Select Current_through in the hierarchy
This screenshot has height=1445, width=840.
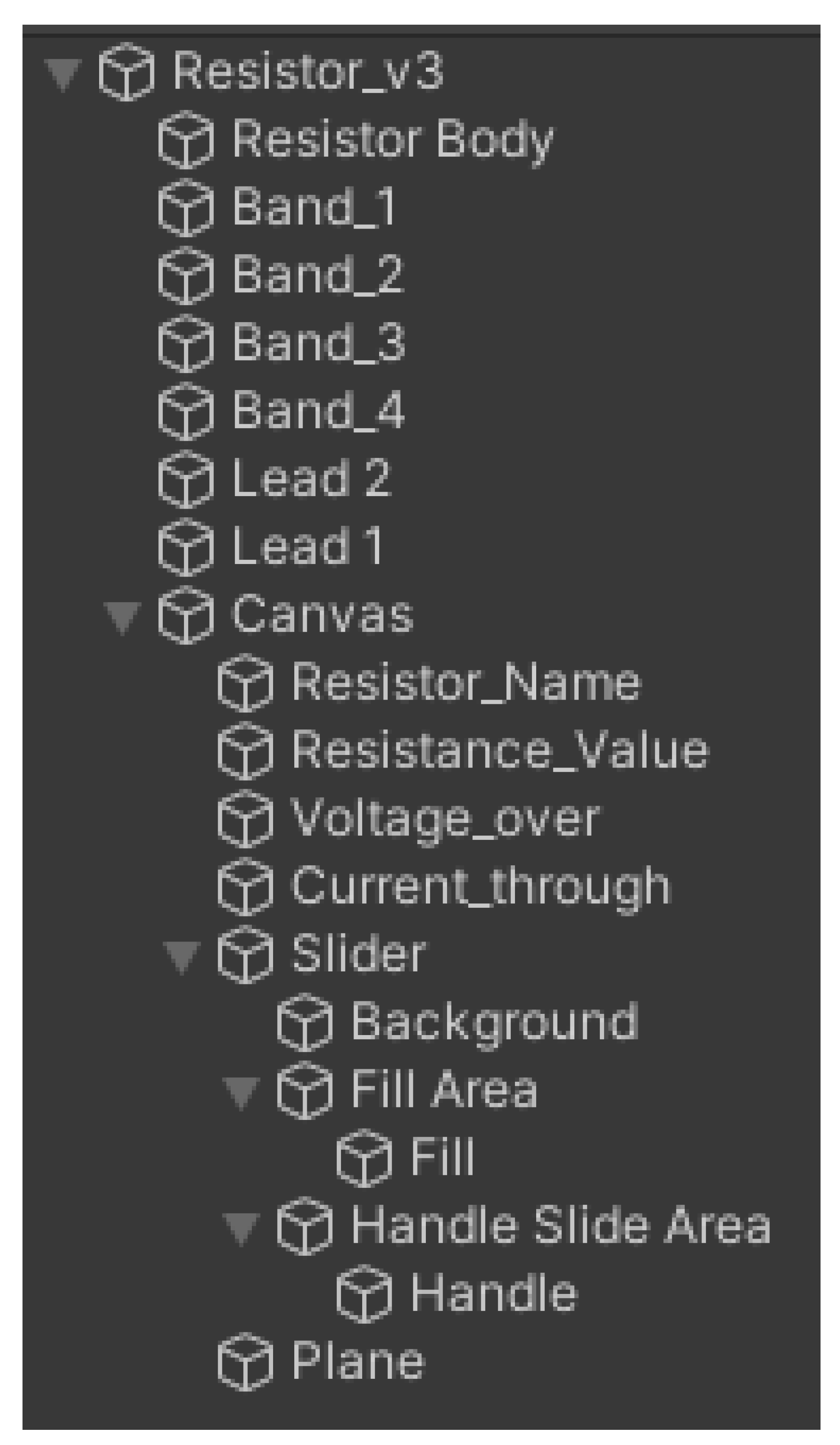pos(480,886)
